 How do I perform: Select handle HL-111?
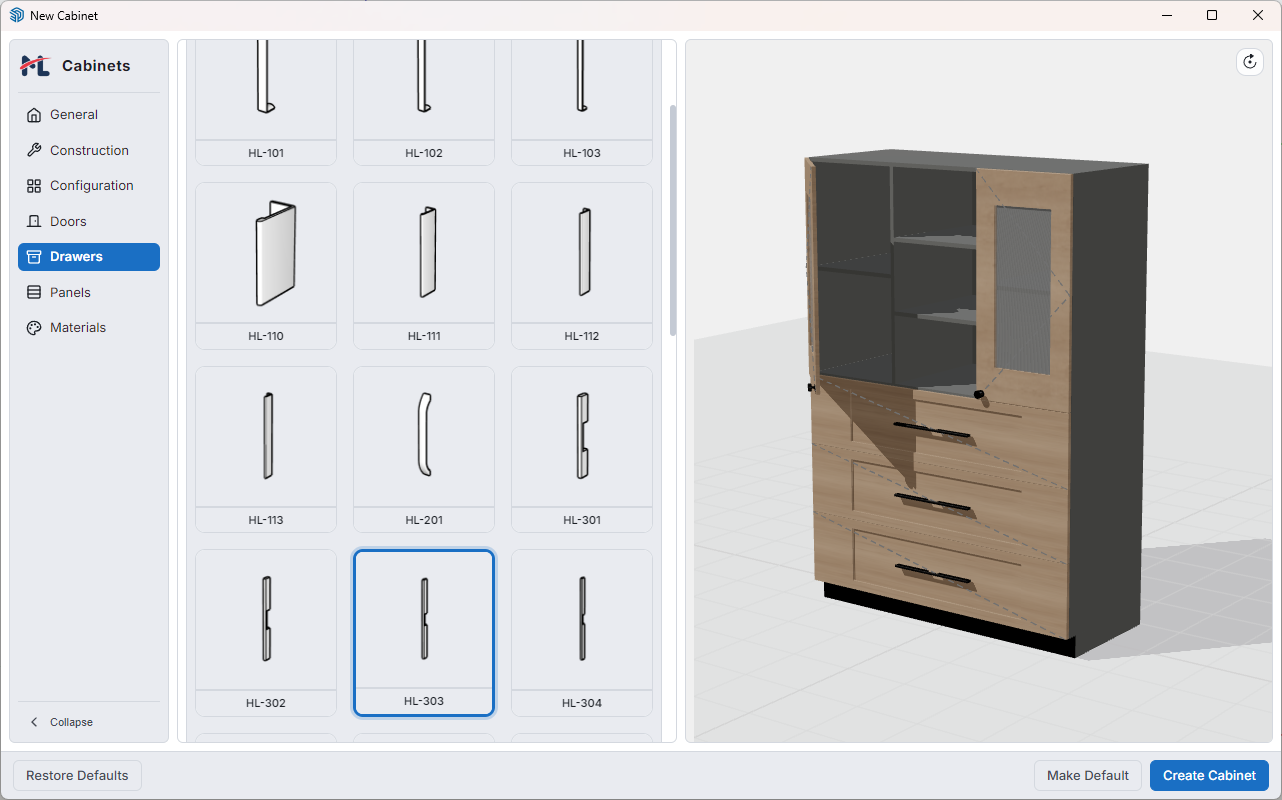click(x=424, y=266)
